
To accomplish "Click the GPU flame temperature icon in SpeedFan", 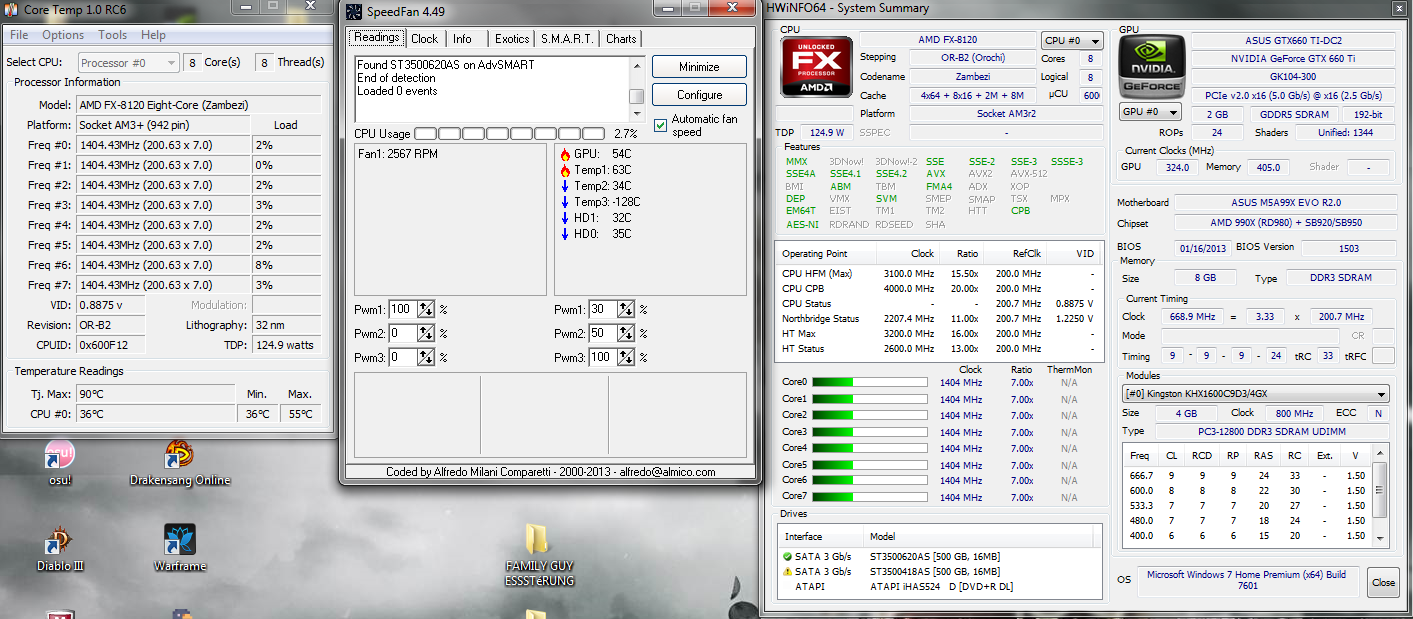I will (565, 155).
